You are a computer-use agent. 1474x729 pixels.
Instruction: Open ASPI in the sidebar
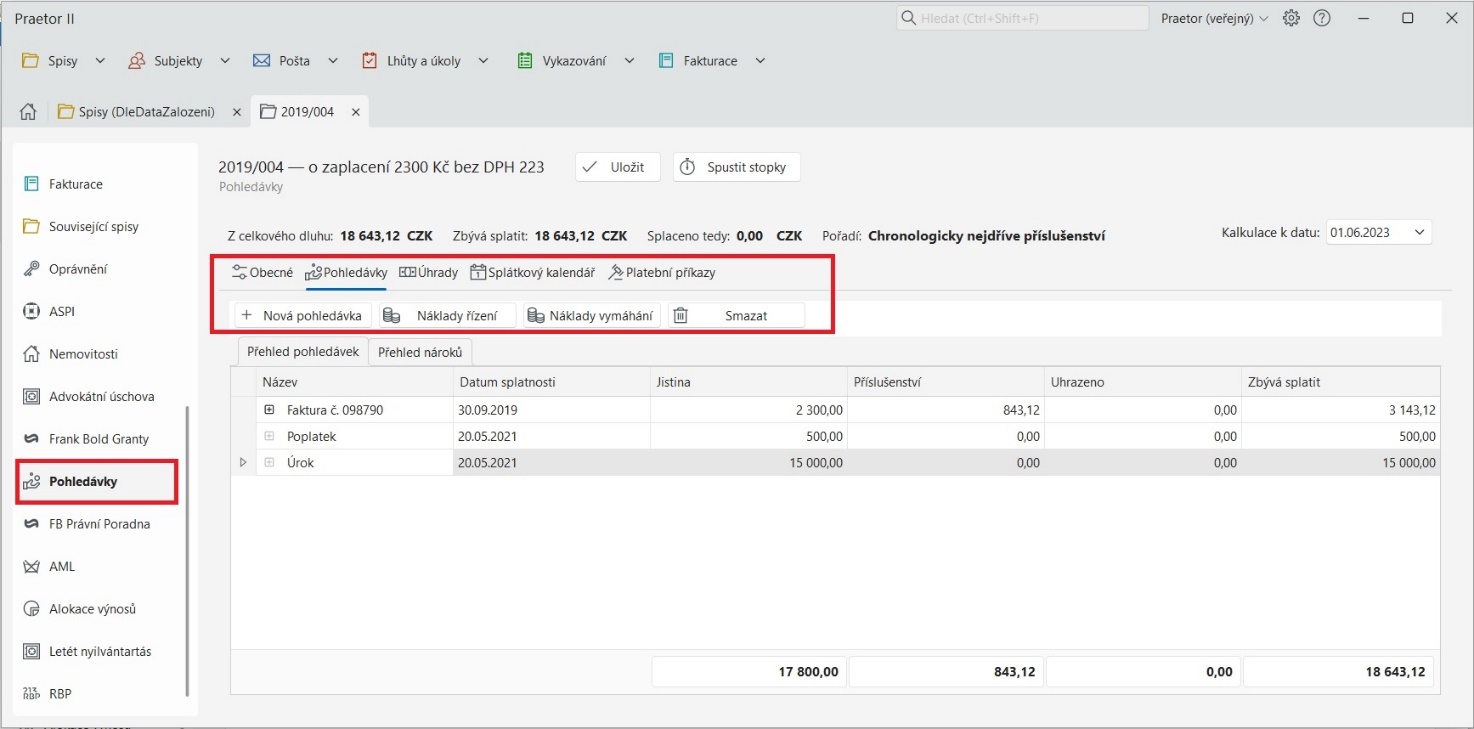[62, 311]
